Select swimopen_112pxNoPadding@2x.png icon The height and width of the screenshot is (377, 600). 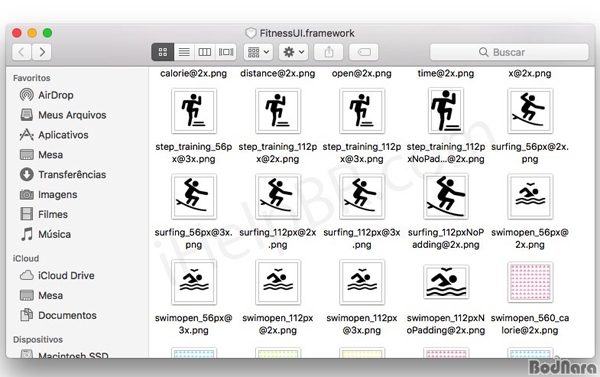coord(446,282)
